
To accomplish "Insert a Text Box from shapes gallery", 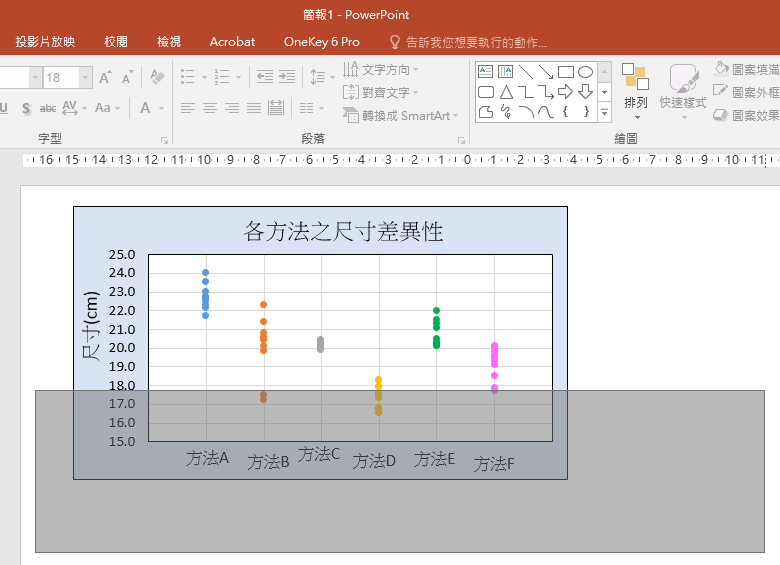I will point(486,72).
